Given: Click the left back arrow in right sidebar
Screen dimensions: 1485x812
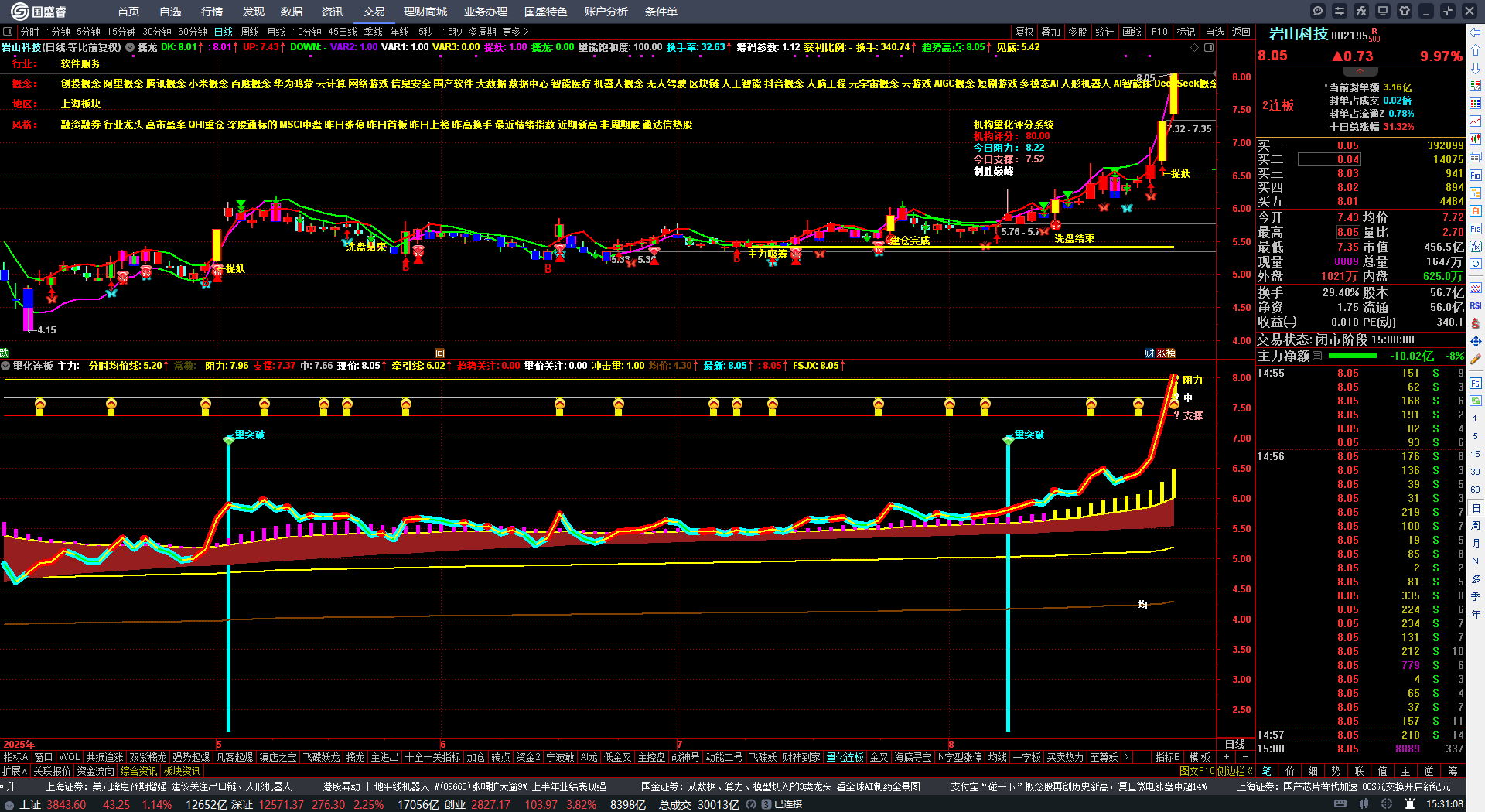Looking at the screenshot, I should [1476, 32].
